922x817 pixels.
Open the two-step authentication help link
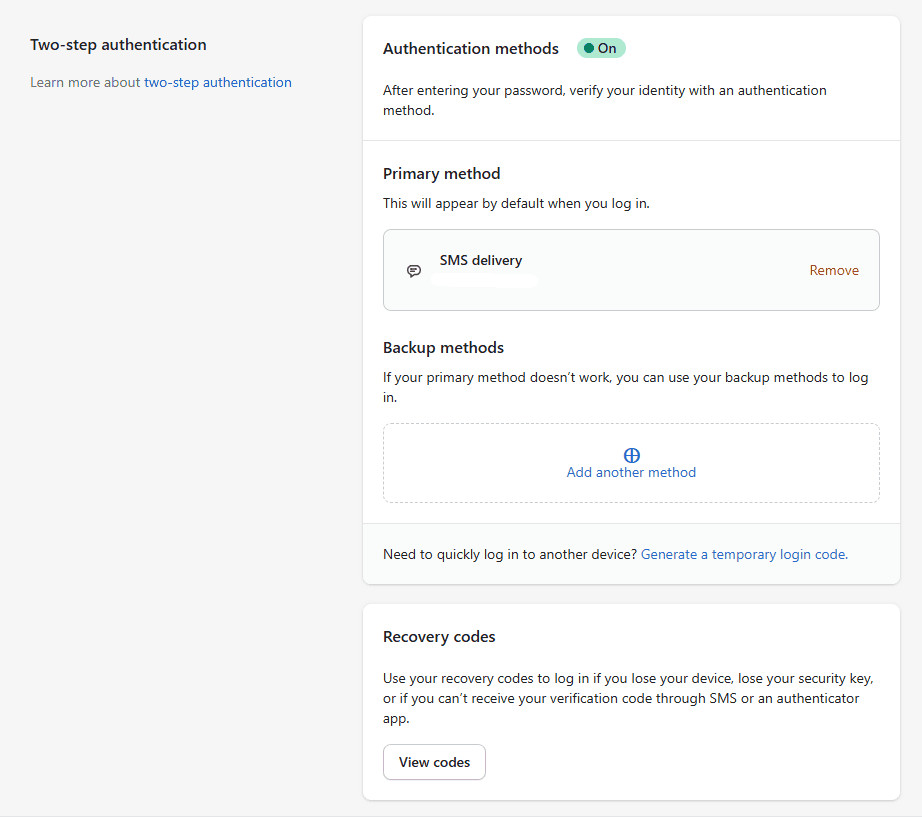pos(218,82)
